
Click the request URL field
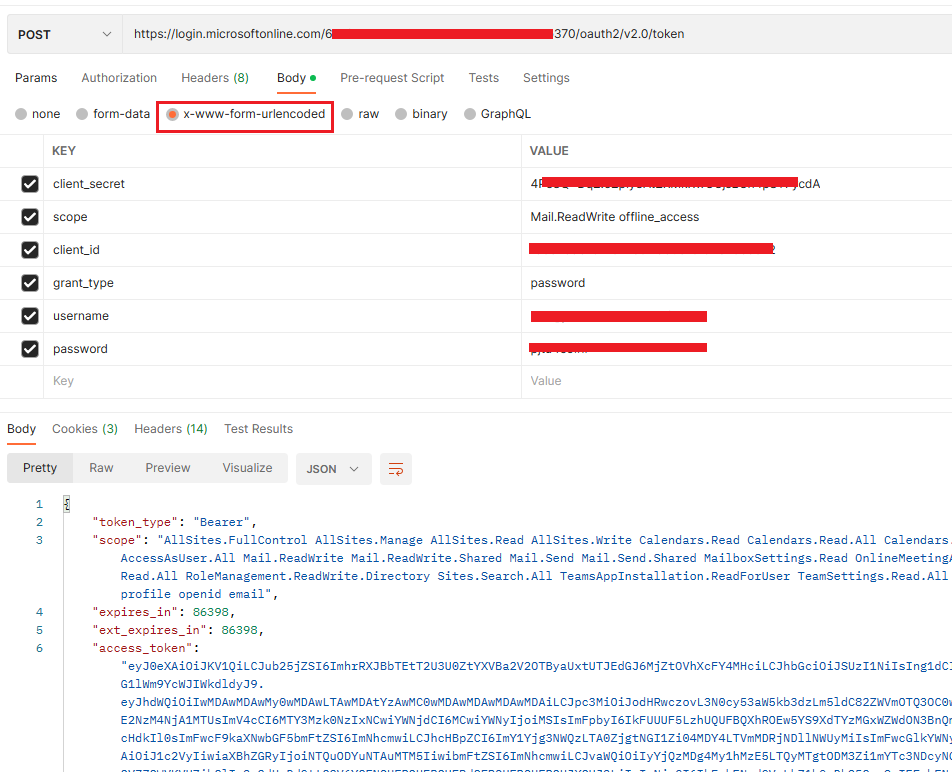coord(537,34)
